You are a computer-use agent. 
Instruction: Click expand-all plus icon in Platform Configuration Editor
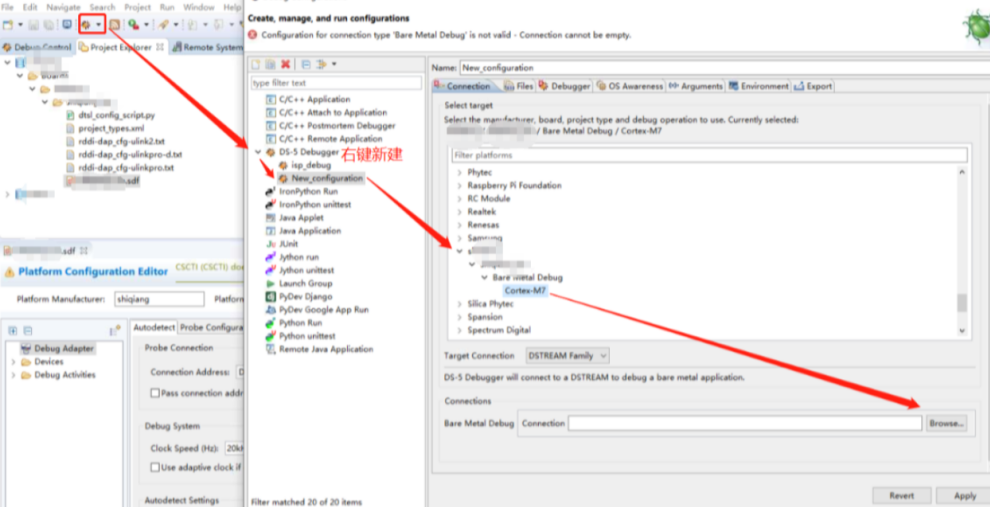pos(13,330)
